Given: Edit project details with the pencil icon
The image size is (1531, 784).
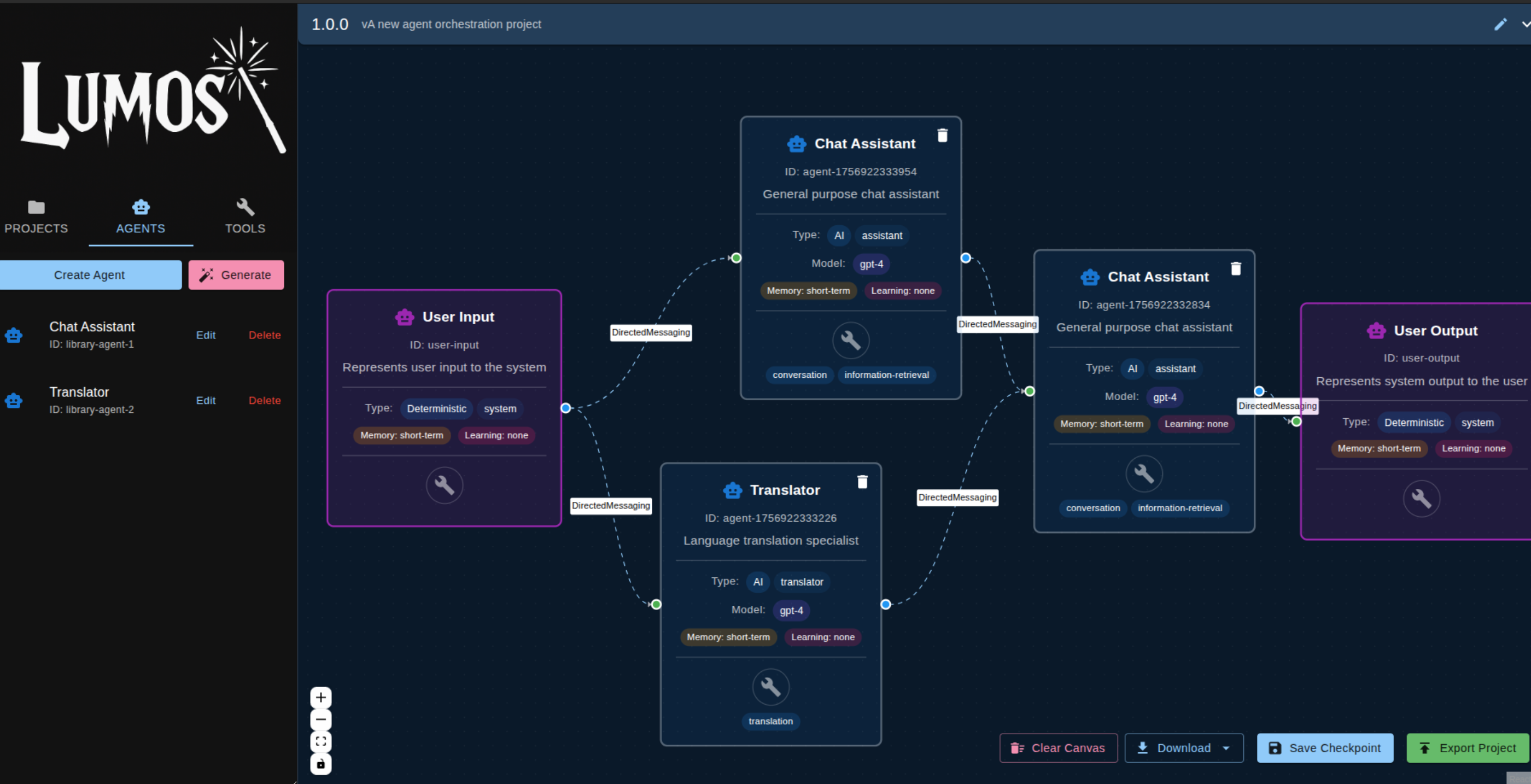Looking at the screenshot, I should (1500, 25).
